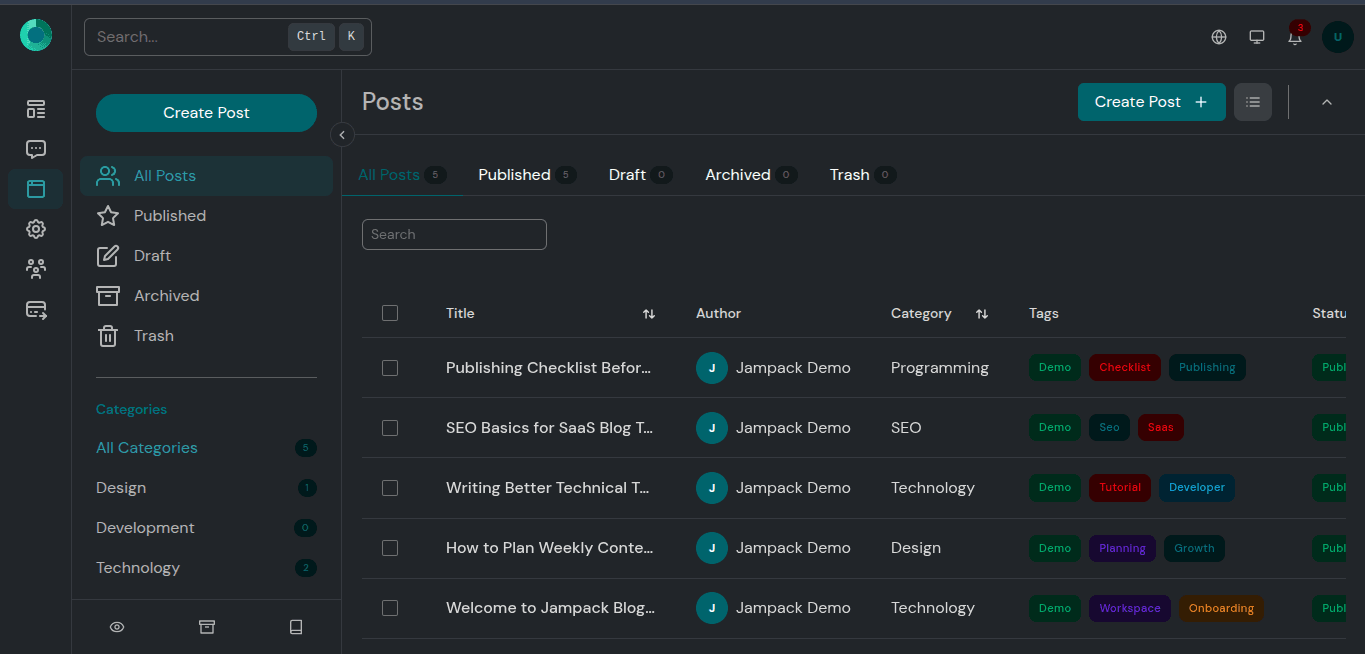Click the Publishing tag

click(1207, 368)
